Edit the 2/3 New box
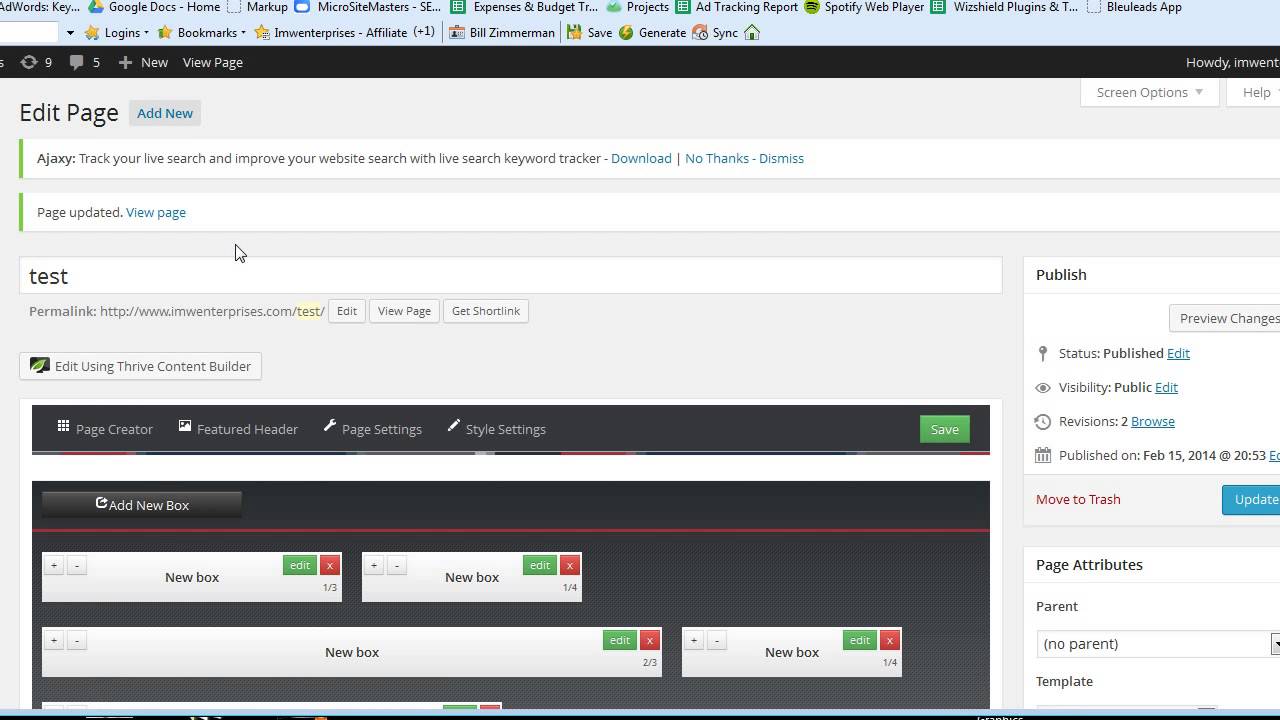This screenshot has width=1280, height=720. pos(620,640)
